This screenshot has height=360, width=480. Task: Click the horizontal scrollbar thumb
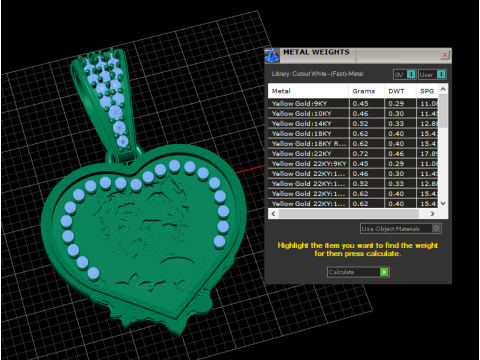coord(349,214)
